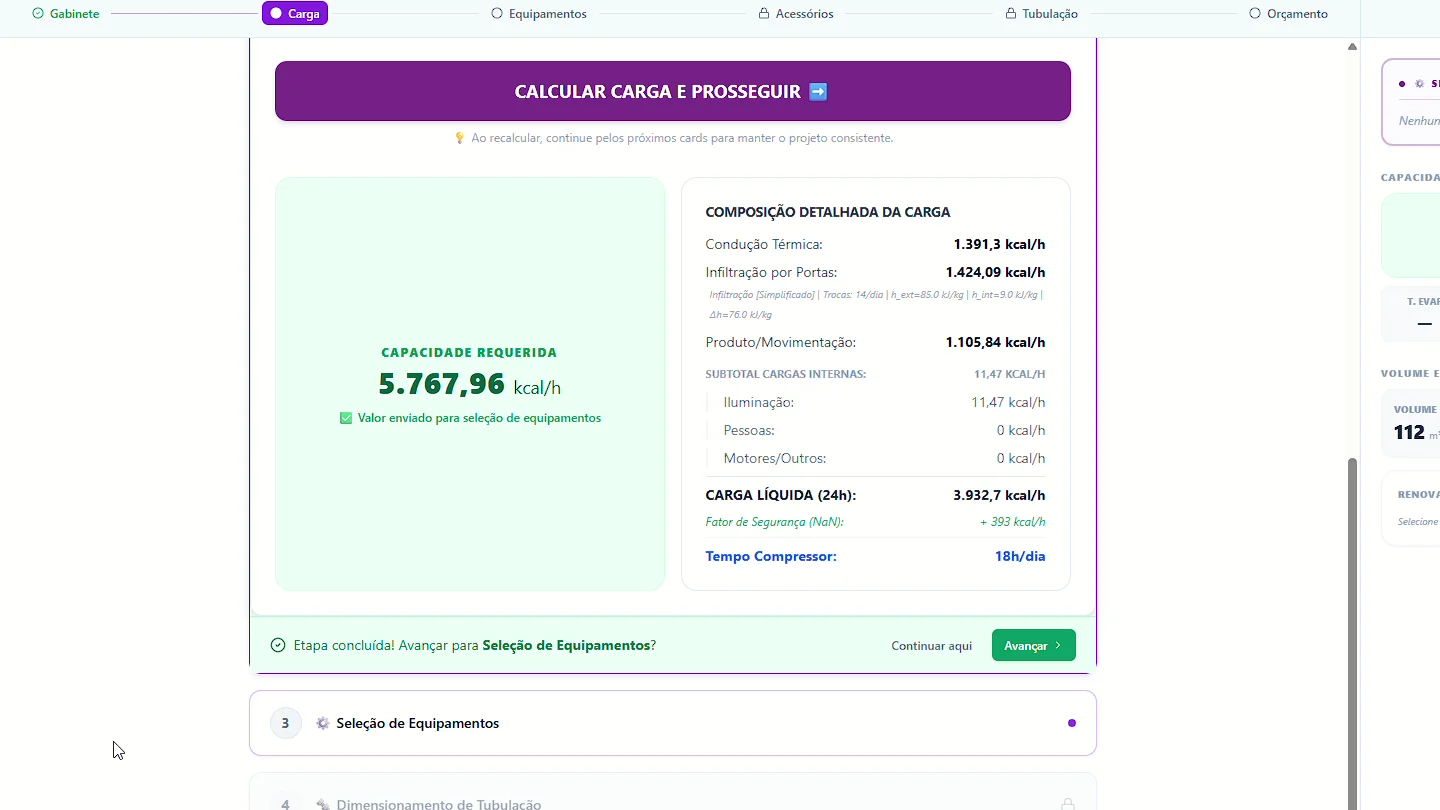Image resolution: width=1440 pixels, height=810 pixels.
Task: Click the purple status dot on card 3
Action: (1072, 723)
